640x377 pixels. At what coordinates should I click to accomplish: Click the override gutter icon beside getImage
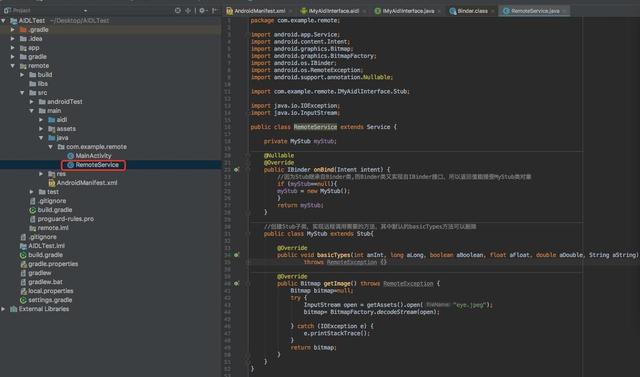pos(236,283)
